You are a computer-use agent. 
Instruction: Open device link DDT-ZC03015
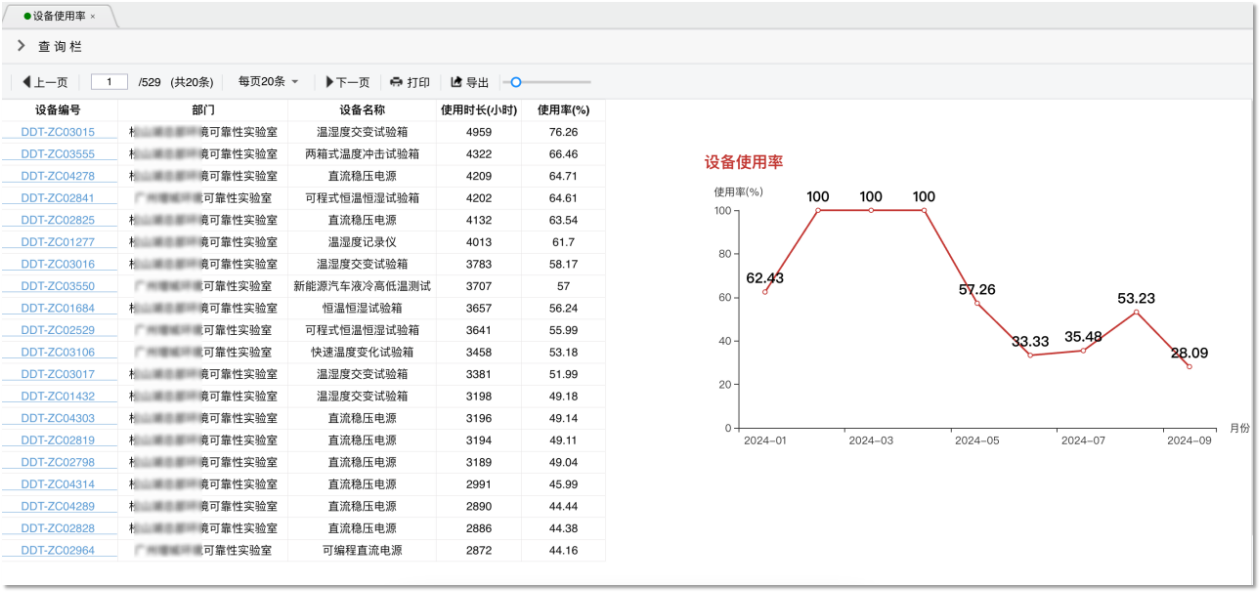pos(58,132)
